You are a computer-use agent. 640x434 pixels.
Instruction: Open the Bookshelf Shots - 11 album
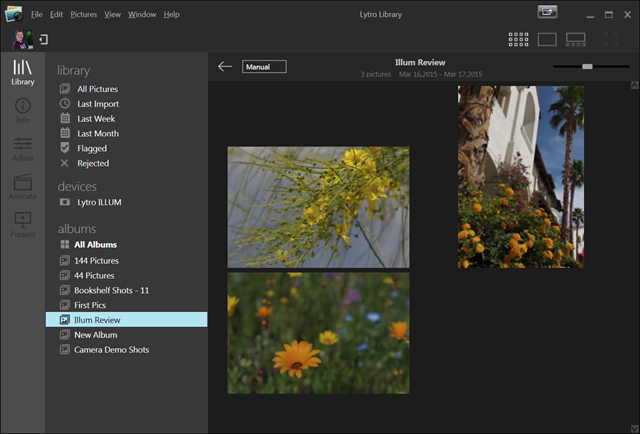(111, 290)
